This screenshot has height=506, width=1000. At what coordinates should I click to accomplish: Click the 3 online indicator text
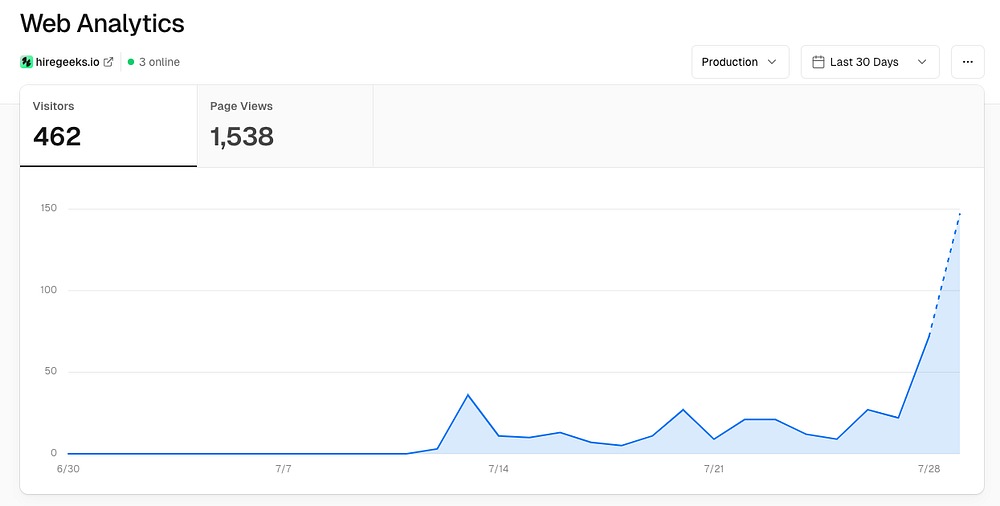[x=159, y=62]
